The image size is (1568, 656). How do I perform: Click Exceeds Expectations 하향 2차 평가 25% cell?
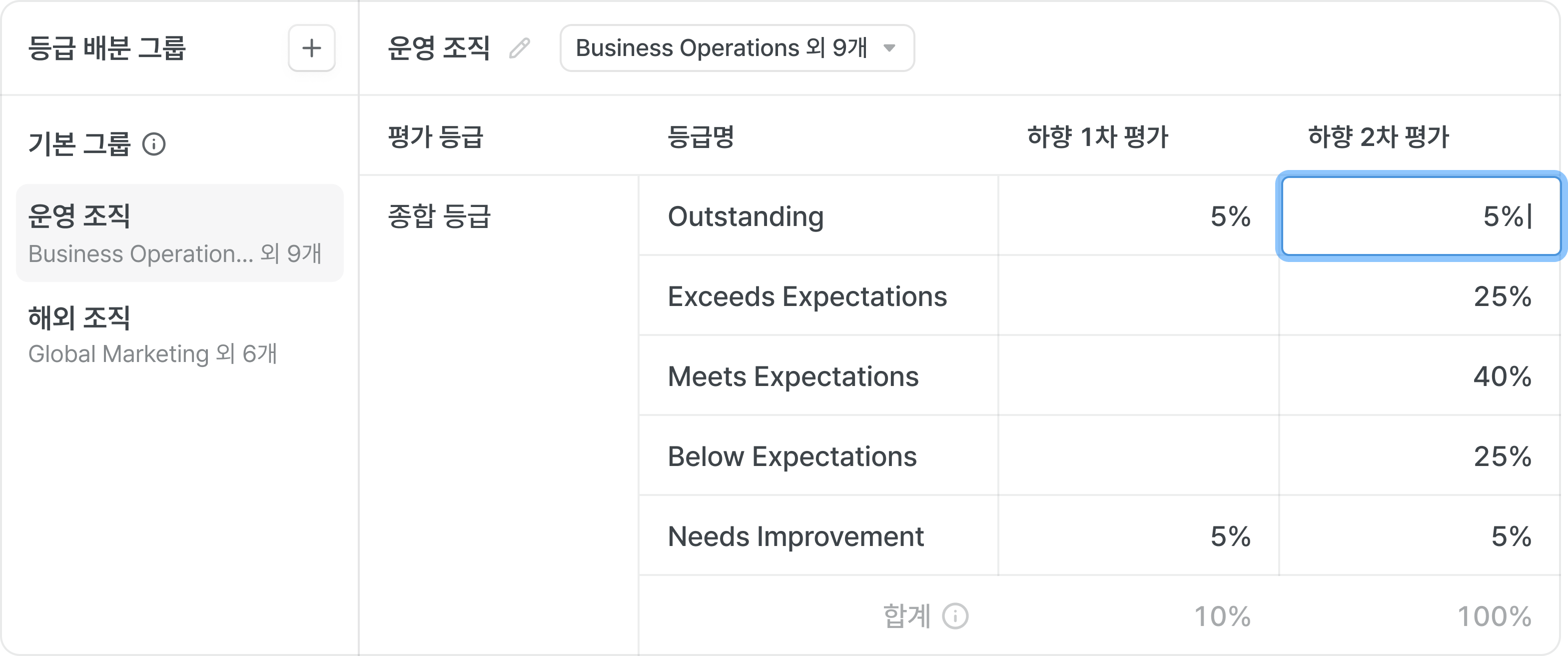tap(1420, 296)
